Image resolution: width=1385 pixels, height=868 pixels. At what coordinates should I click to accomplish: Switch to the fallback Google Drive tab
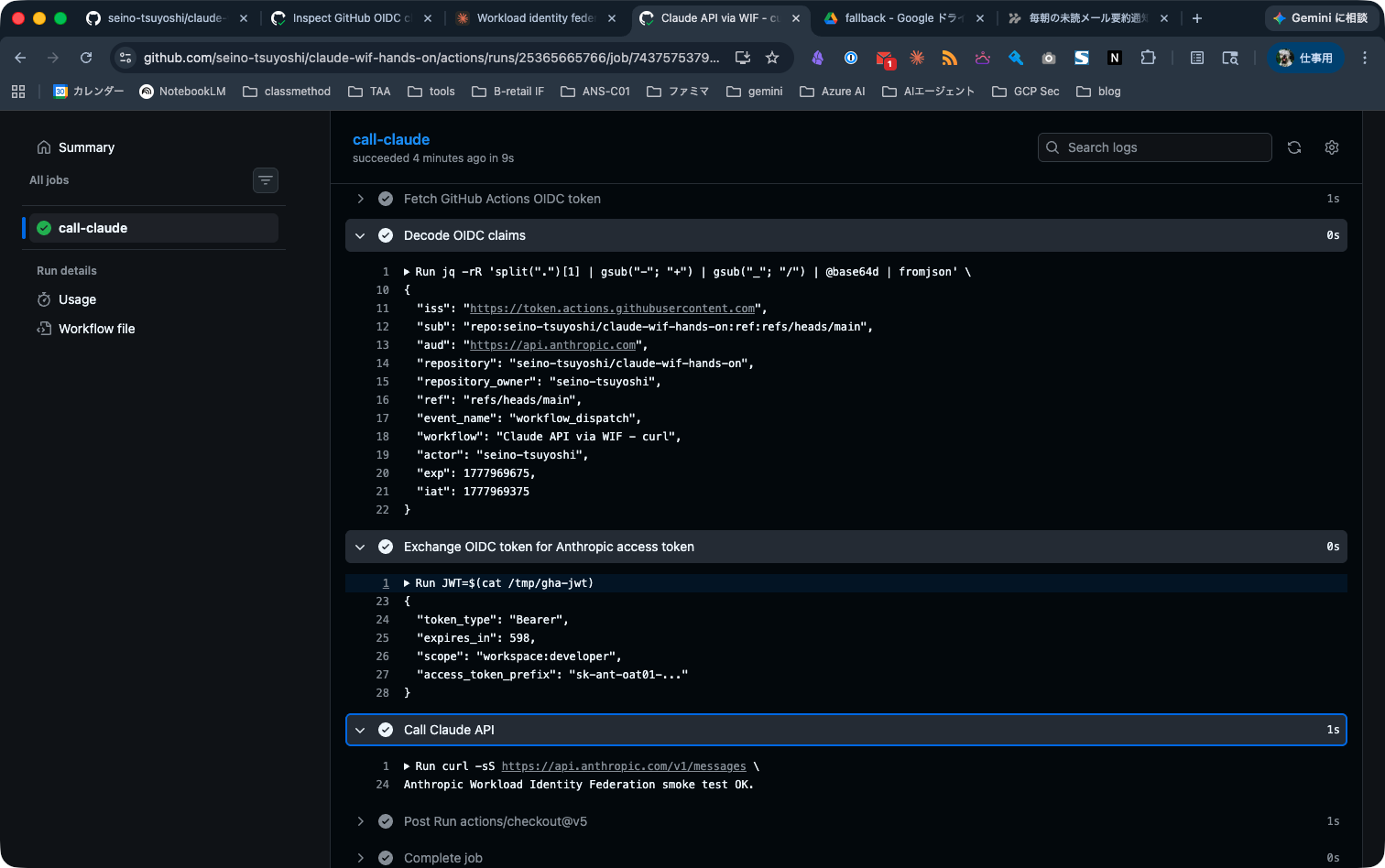coord(905,18)
